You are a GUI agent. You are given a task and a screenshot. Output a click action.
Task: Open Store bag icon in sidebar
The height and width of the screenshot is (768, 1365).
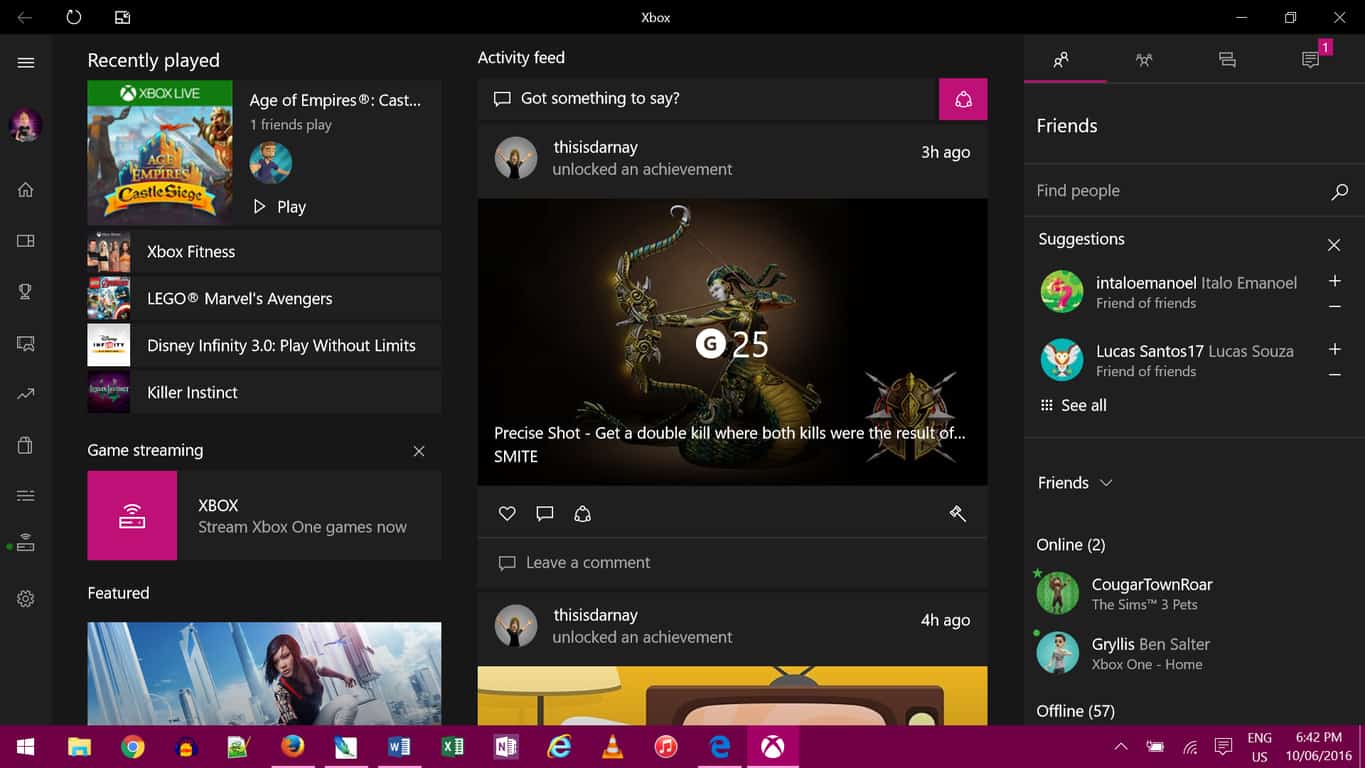click(x=26, y=445)
